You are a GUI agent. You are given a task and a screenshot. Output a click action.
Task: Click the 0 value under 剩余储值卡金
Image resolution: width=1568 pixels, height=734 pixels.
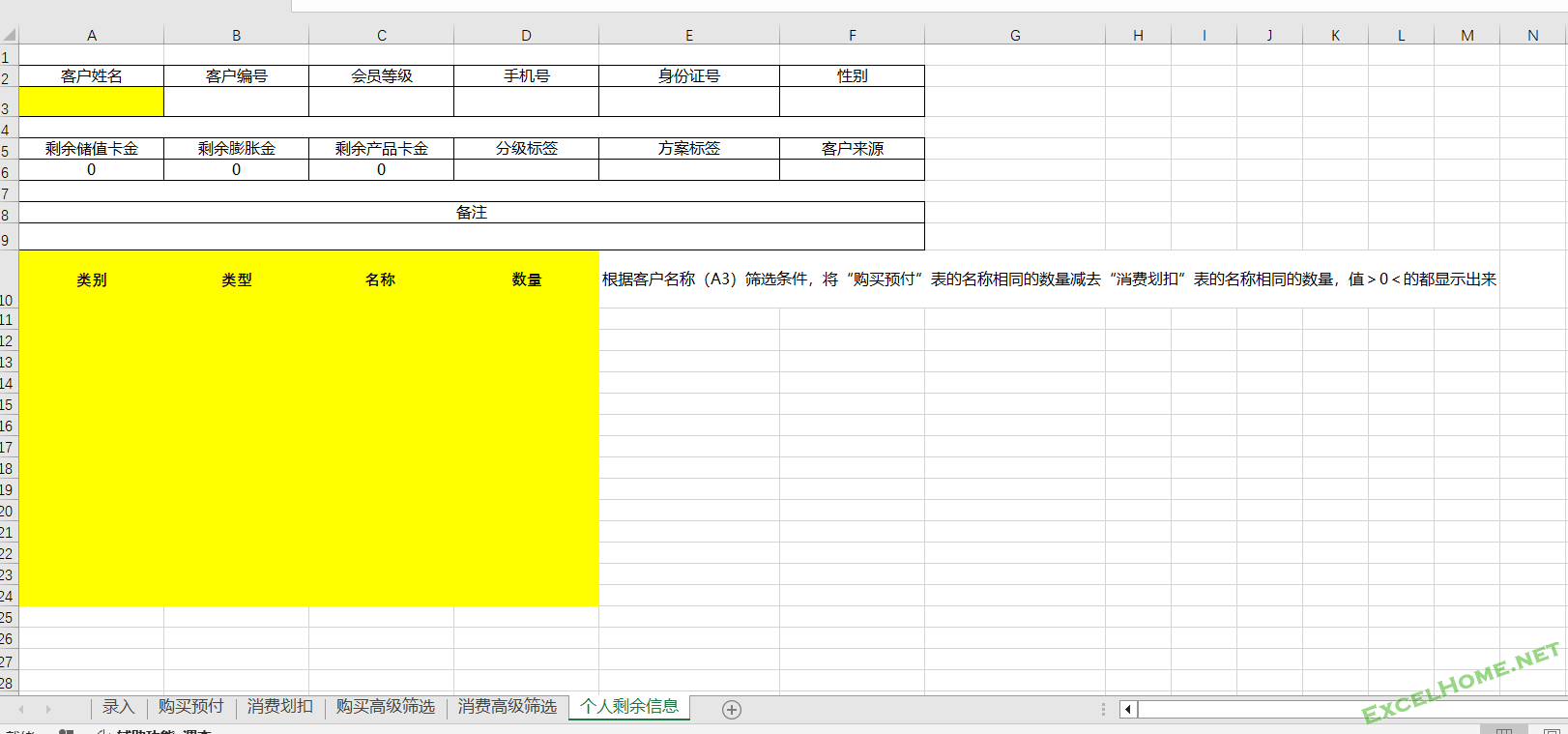[92, 170]
